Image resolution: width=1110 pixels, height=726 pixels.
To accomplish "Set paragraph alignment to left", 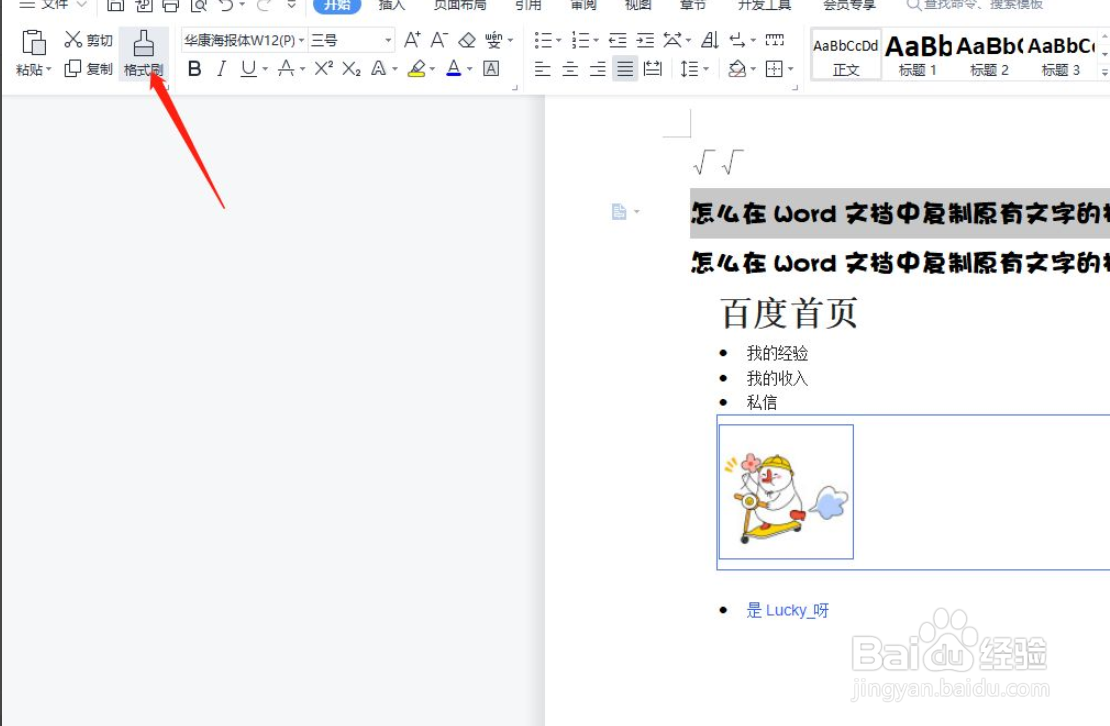I will click(x=543, y=69).
